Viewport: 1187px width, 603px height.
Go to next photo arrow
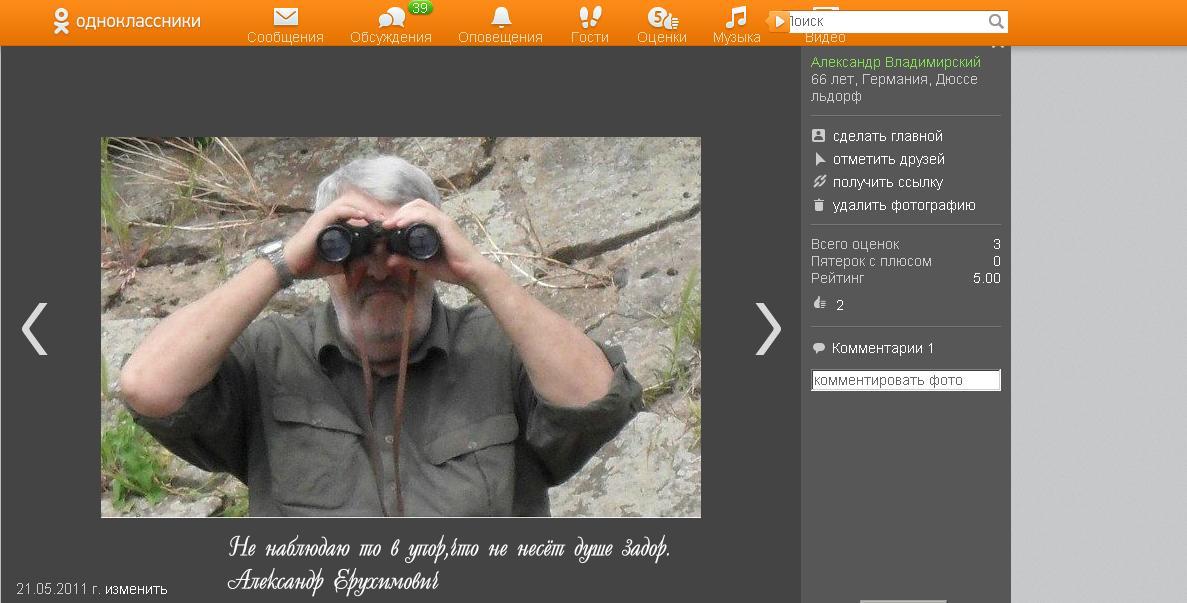point(767,328)
